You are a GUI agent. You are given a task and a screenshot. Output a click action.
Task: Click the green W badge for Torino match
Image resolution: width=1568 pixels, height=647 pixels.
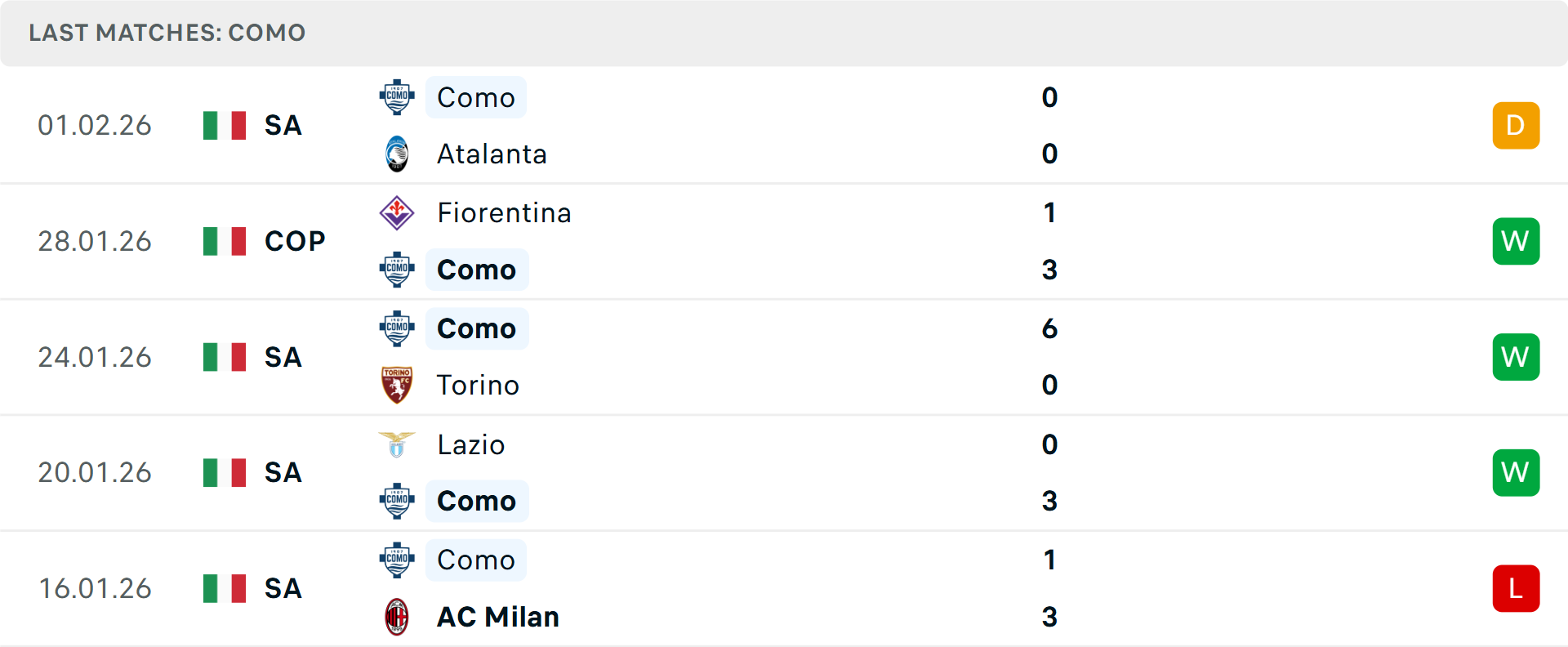[x=1516, y=357]
